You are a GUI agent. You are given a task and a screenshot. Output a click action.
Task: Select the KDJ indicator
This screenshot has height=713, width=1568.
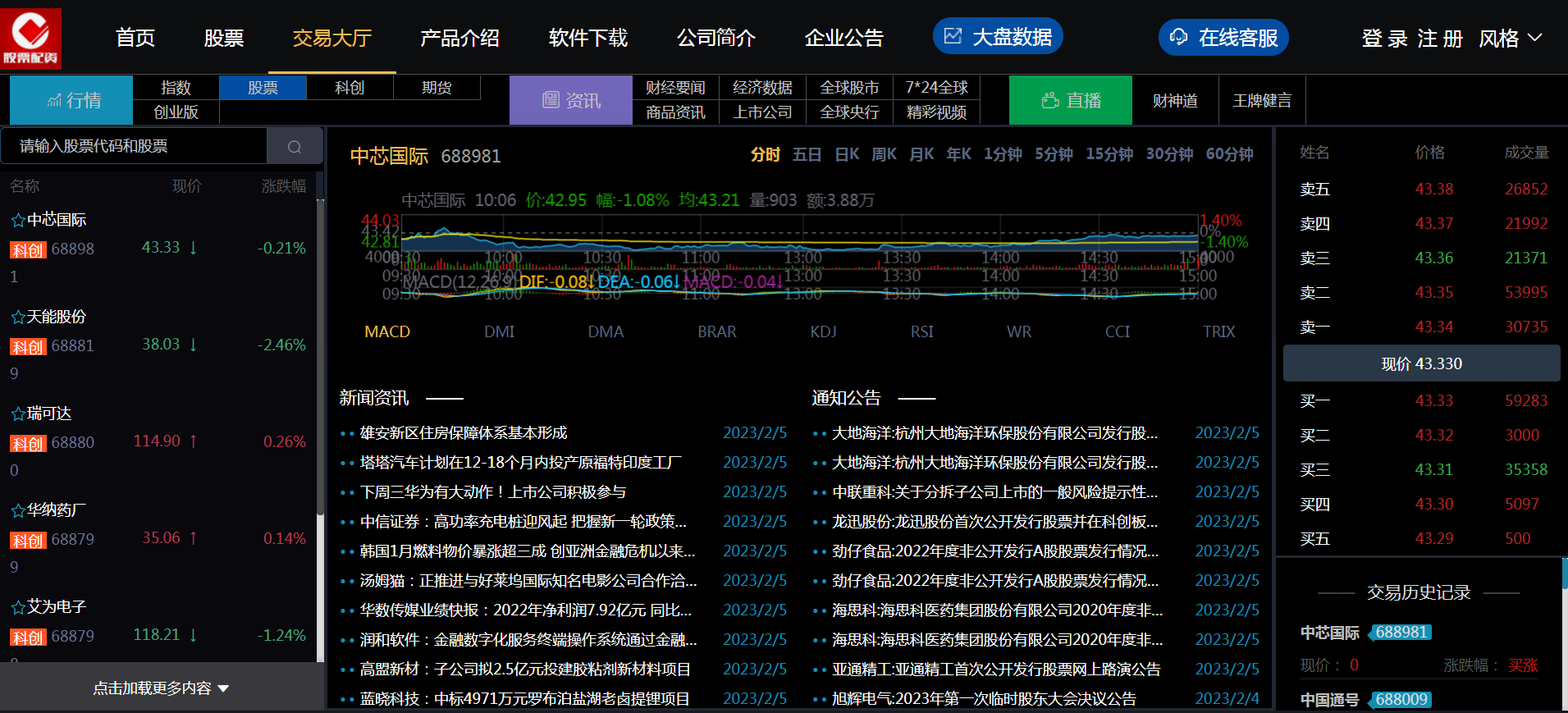point(824,331)
